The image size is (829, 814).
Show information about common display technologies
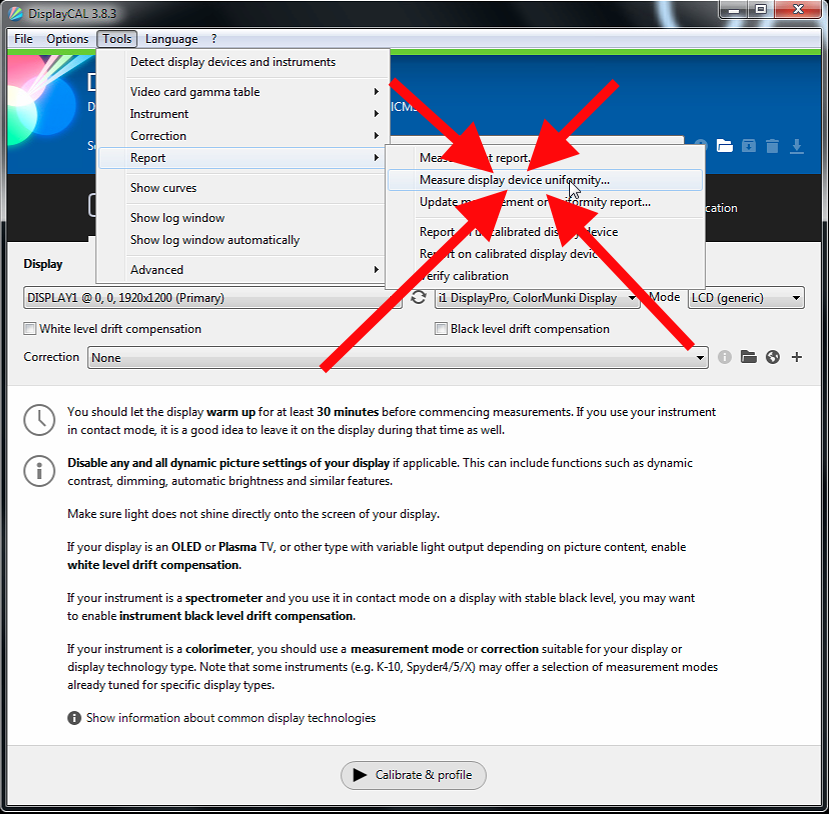(230, 718)
